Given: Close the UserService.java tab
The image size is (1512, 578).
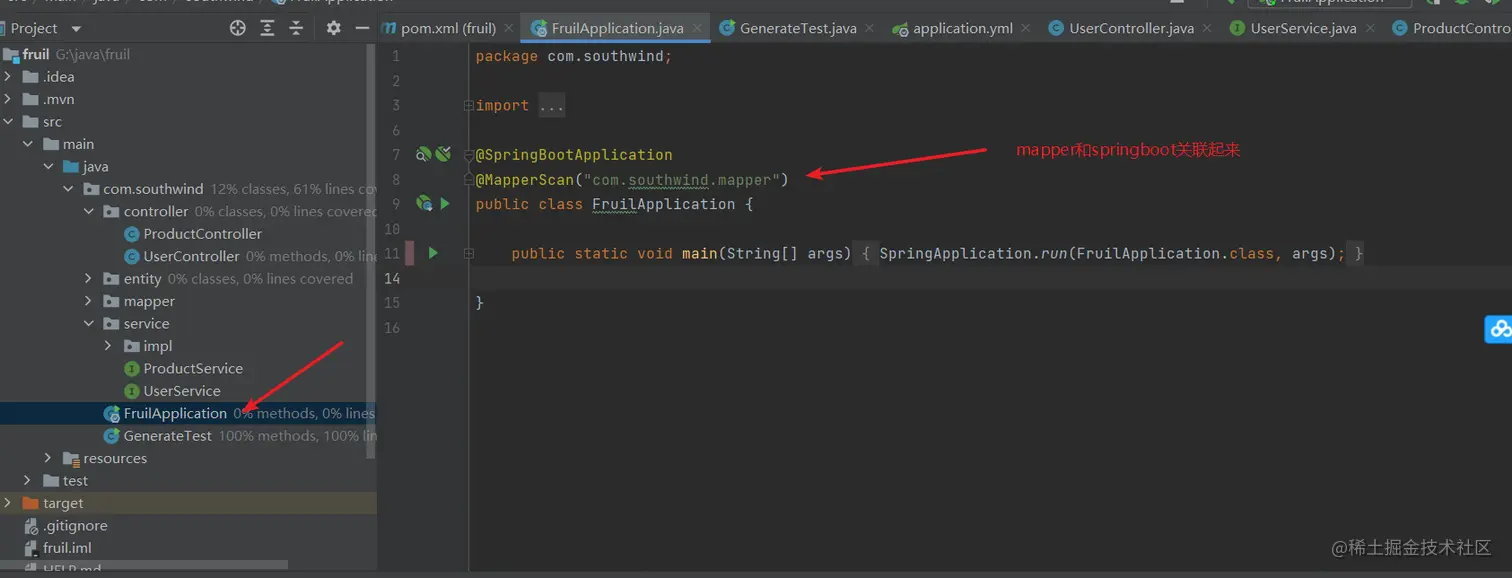Looking at the screenshot, I should [x=1370, y=29].
